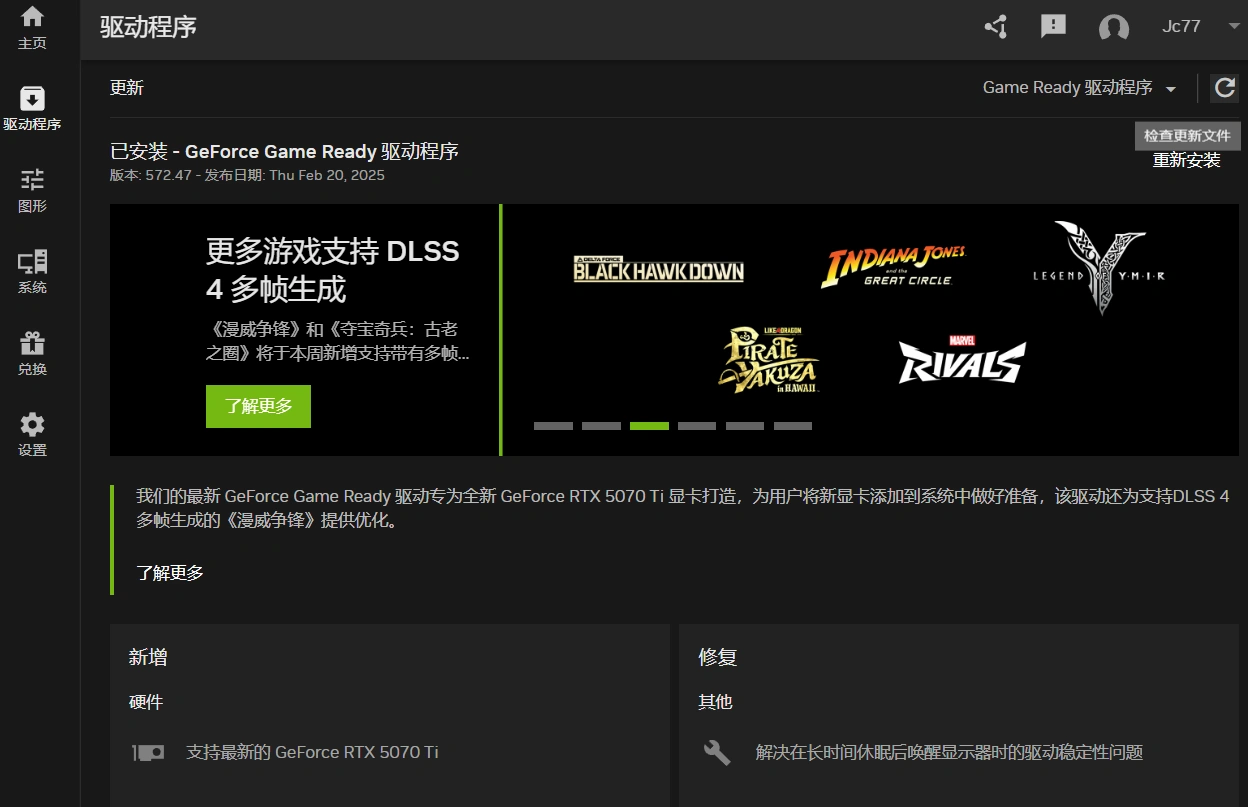Click the Marvel Rivals logo in banner
The height and width of the screenshot is (807, 1248).
click(x=961, y=360)
